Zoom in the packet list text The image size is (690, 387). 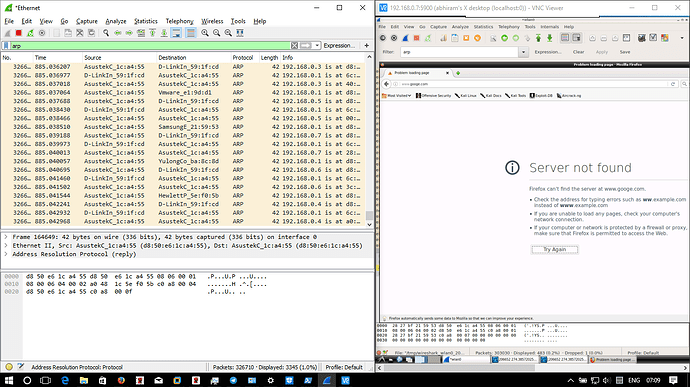205,33
